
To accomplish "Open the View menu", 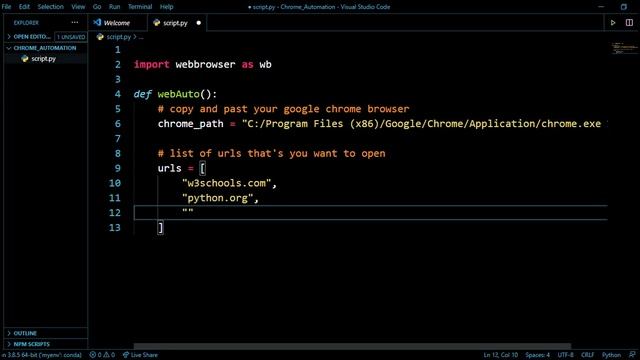I will [78, 7].
